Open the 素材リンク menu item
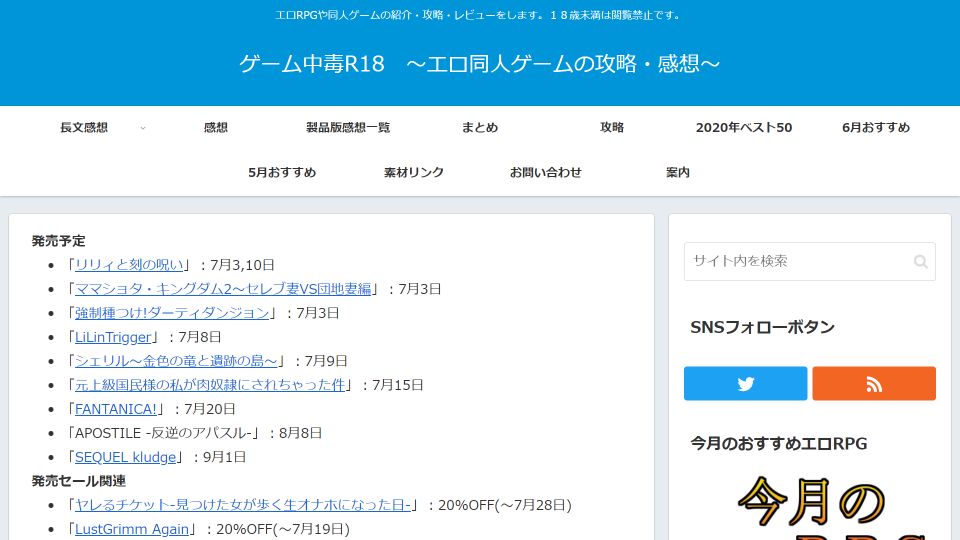Image resolution: width=960 pixels, height=540 pixels. point(414,173)
